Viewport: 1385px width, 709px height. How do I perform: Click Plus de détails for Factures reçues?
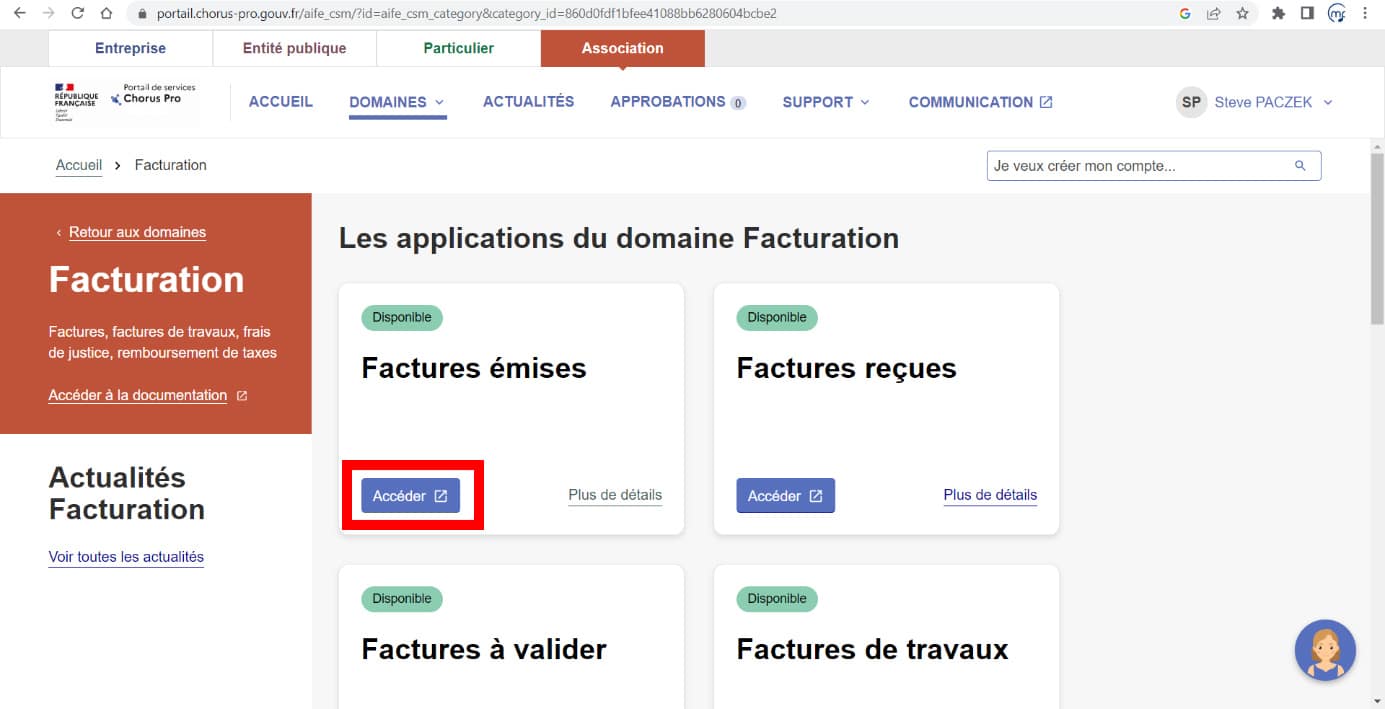[990, 495]
